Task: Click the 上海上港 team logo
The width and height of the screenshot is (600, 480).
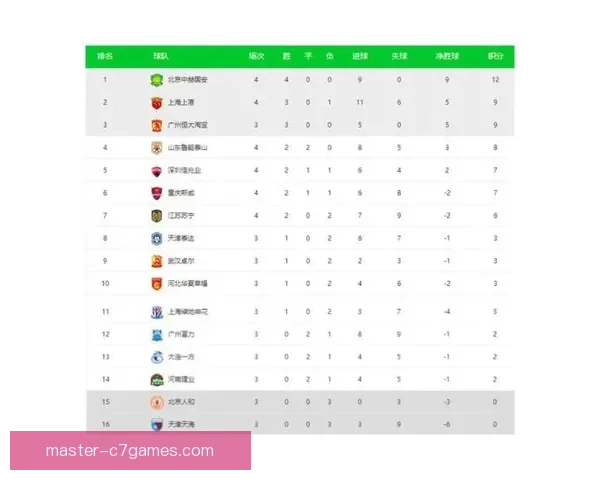Action: click(156, 103)
